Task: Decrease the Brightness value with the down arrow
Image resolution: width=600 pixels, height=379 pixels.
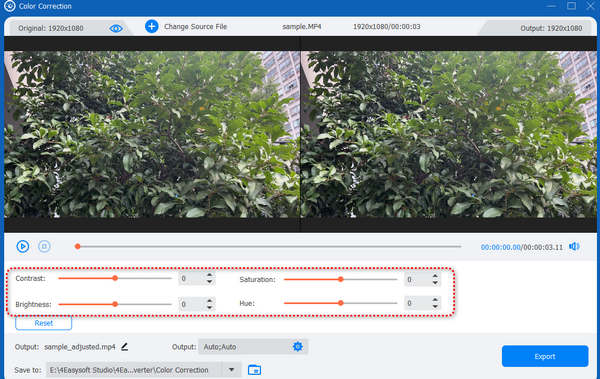Action: click(x=209, y=307)
